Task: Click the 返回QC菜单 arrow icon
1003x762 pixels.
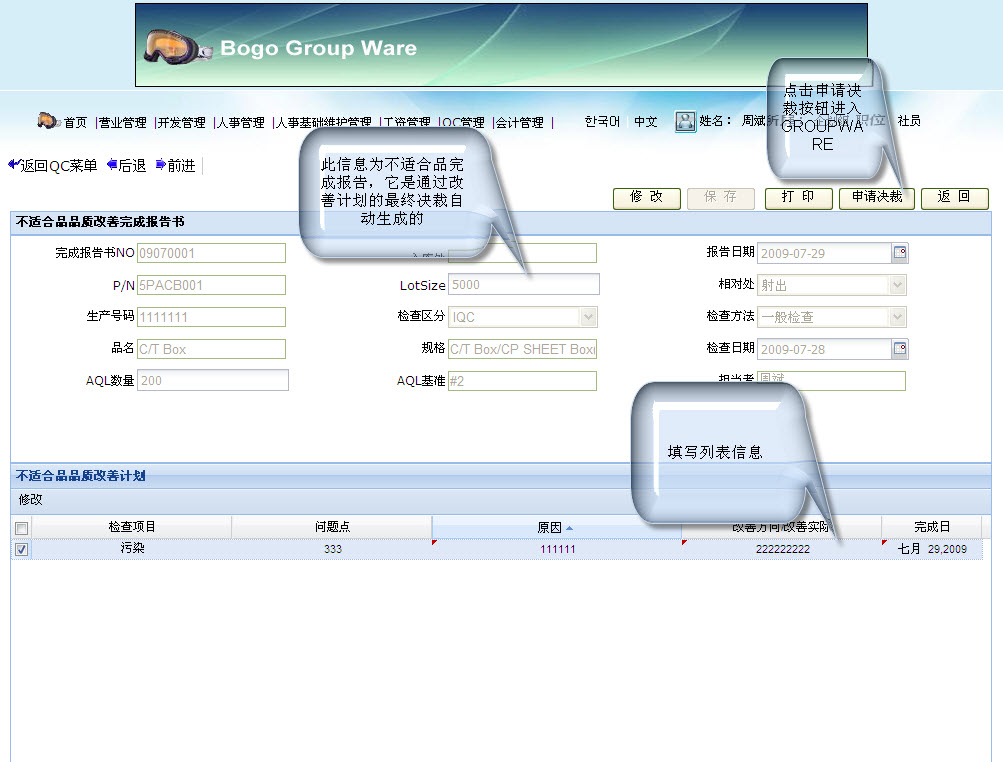Action: 14,165
